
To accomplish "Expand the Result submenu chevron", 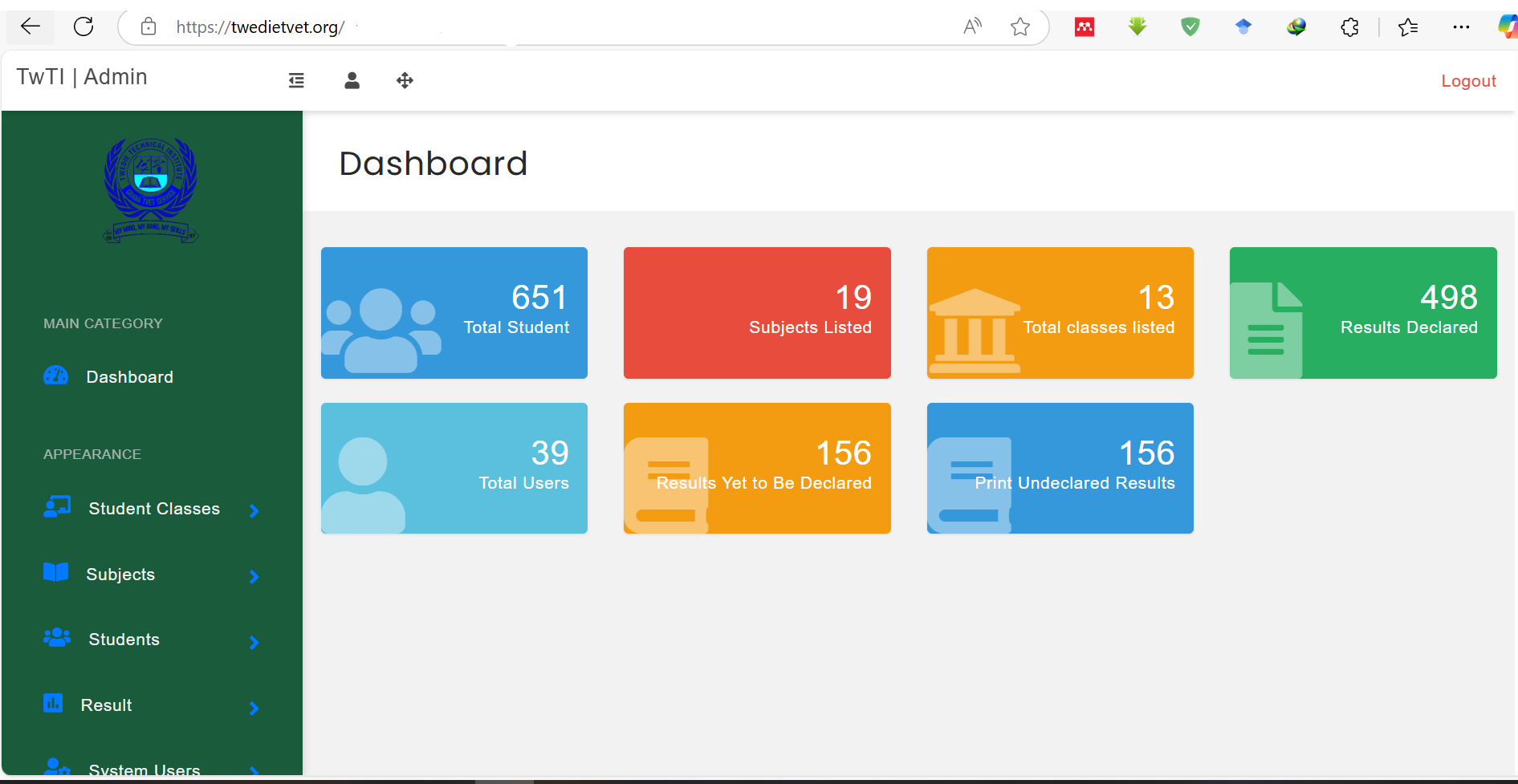I will coord(254,708).
